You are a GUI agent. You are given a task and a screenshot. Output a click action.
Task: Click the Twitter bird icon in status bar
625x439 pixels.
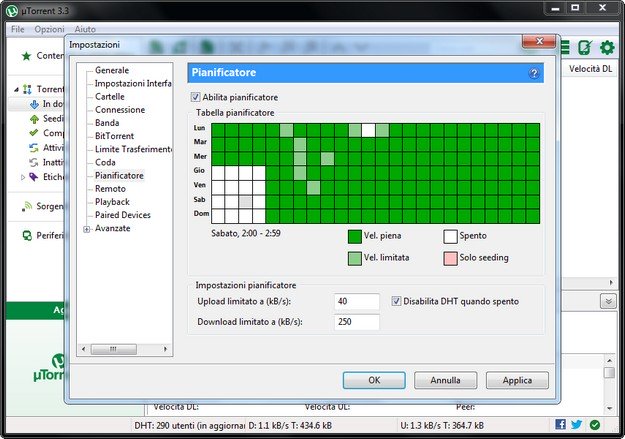coord(576,424)
